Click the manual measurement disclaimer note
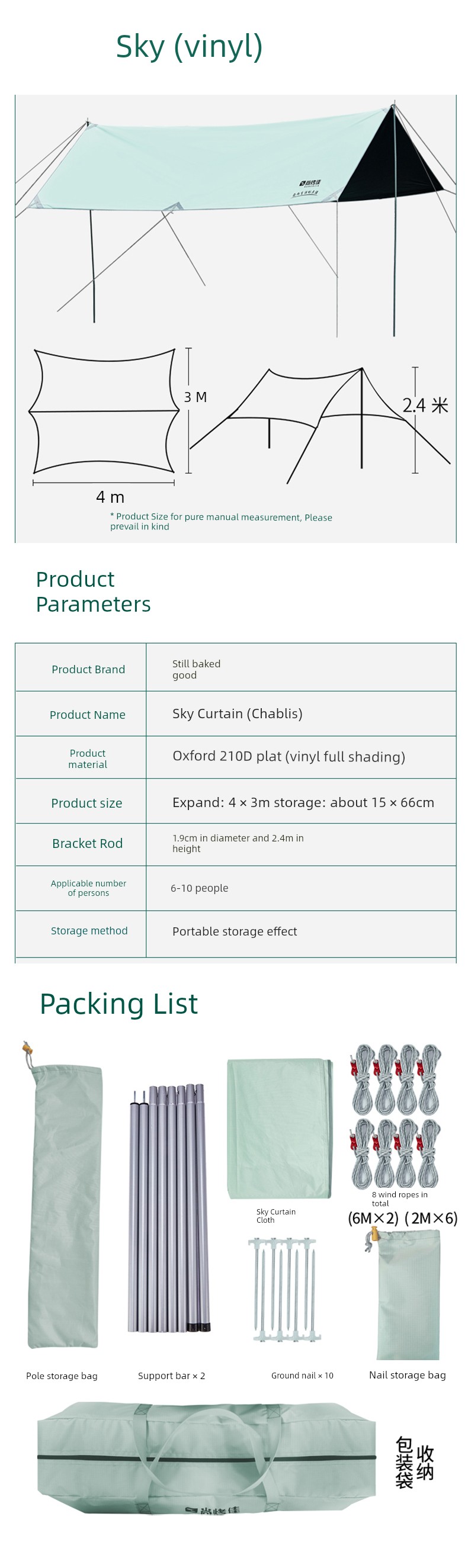The height and width of the screenshot is (1568, 468). pyautogui.click(x=220, y=522)
